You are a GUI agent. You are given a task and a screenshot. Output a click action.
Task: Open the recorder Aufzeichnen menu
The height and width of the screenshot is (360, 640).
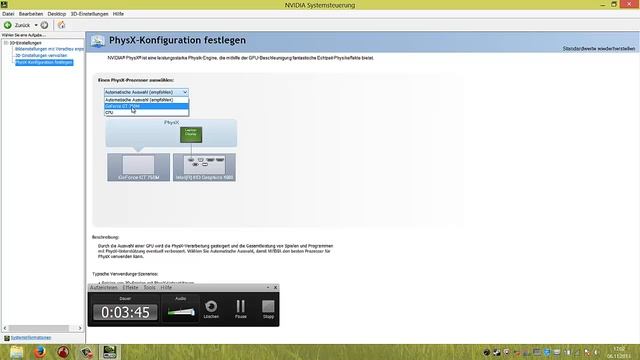pyautogui.click(x=104, y=288)
